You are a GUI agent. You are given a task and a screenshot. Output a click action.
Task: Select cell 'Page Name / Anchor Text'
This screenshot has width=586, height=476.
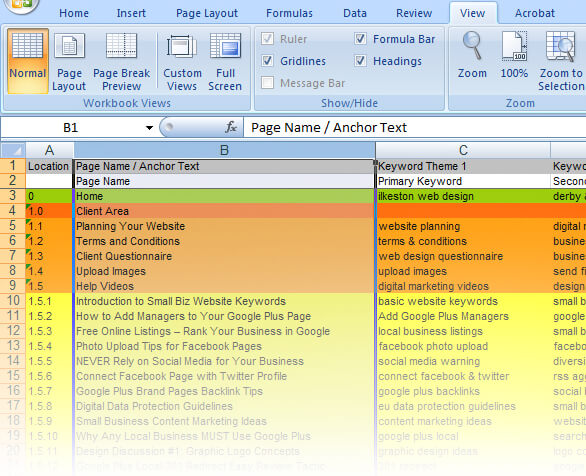click(224, 166)
